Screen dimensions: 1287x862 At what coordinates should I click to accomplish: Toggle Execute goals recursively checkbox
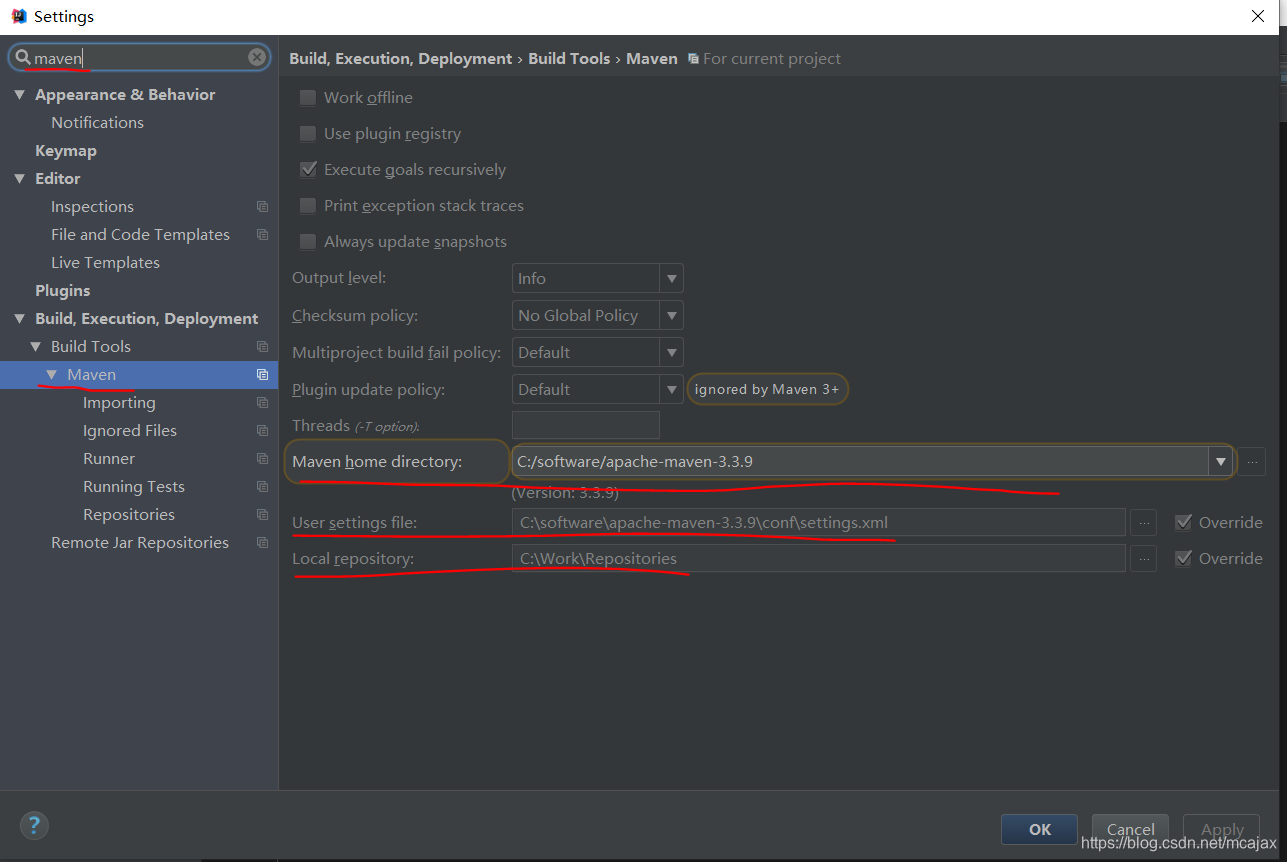coord(308,170)
